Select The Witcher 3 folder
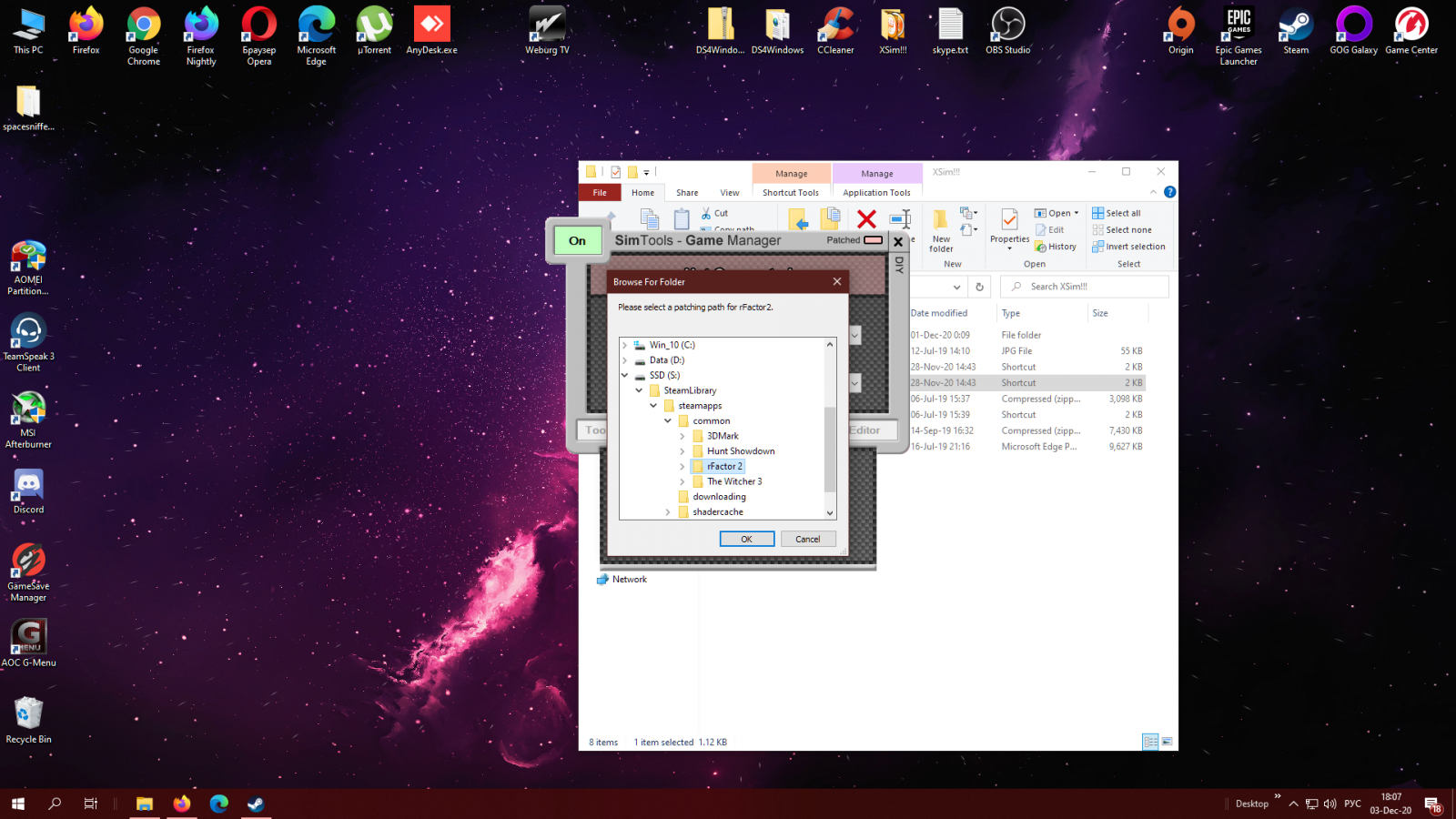The width and height of the screenshot is (1456, 819). point(734,481)
